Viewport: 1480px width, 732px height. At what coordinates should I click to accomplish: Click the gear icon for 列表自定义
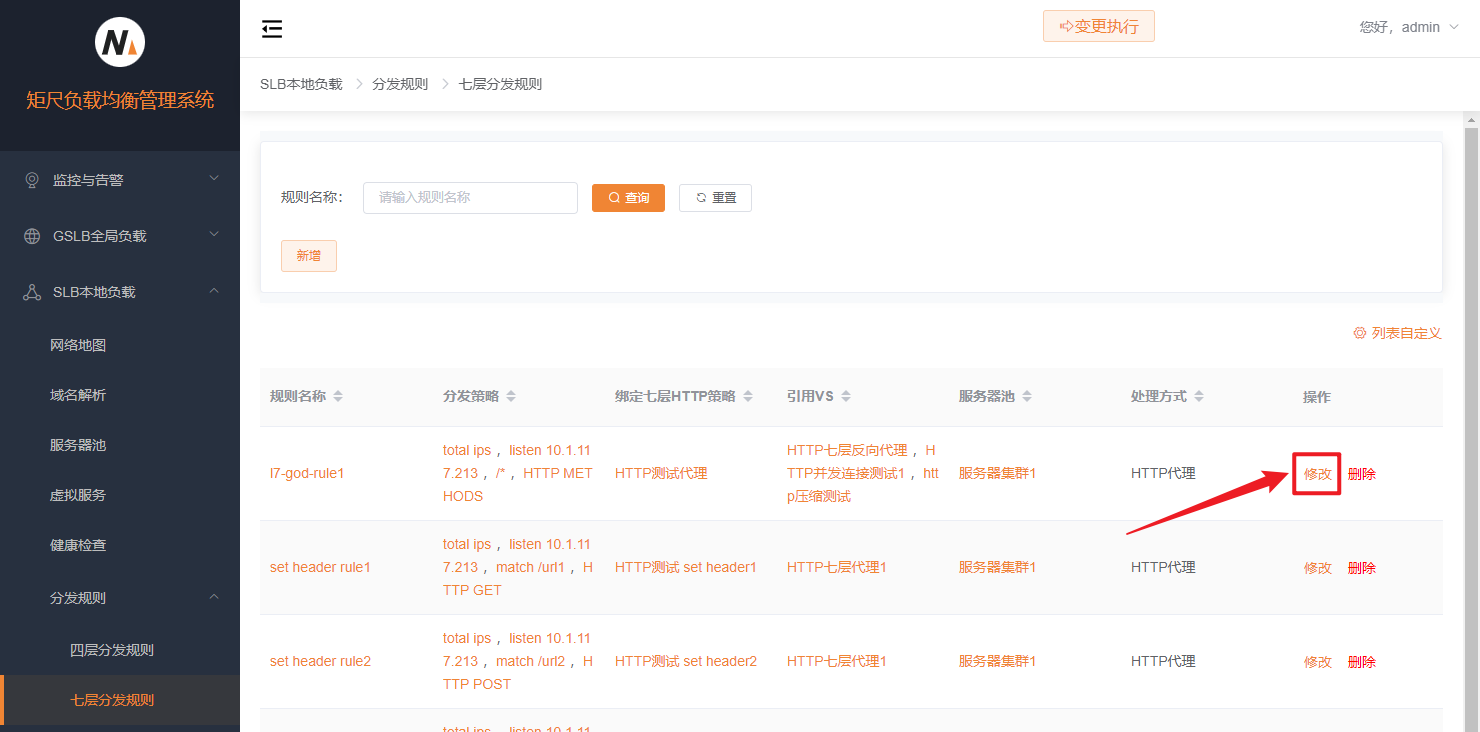[1359, 333]
